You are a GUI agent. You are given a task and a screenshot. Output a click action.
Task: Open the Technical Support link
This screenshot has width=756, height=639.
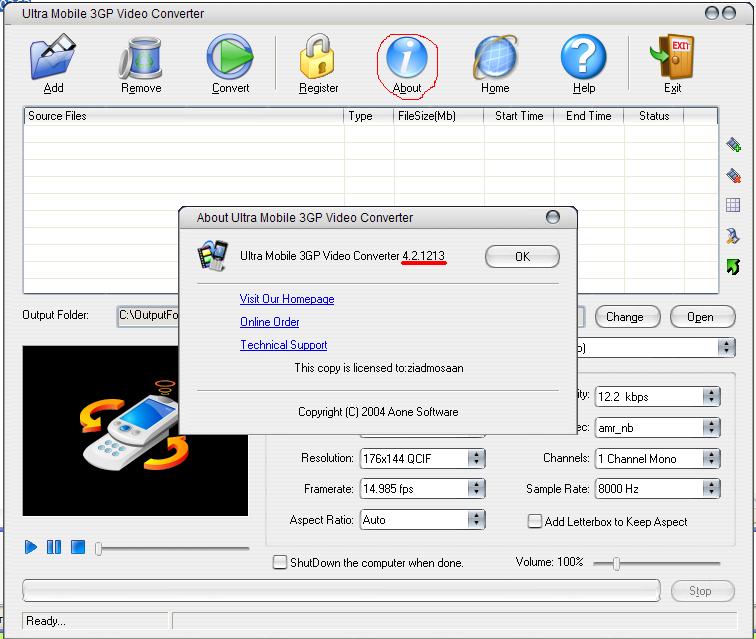283,345
